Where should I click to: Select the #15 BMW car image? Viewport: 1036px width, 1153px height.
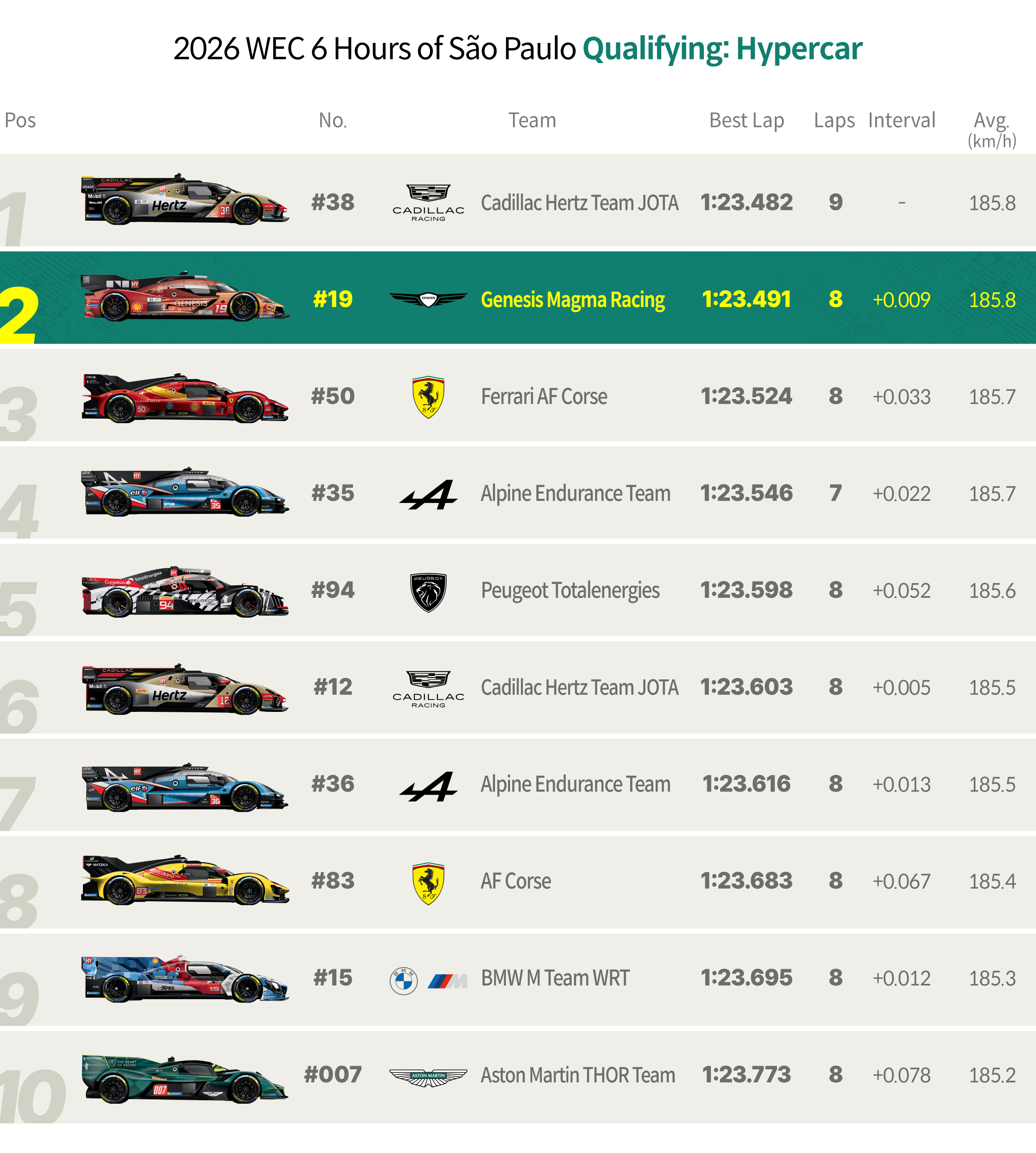[x=185, y=979]
